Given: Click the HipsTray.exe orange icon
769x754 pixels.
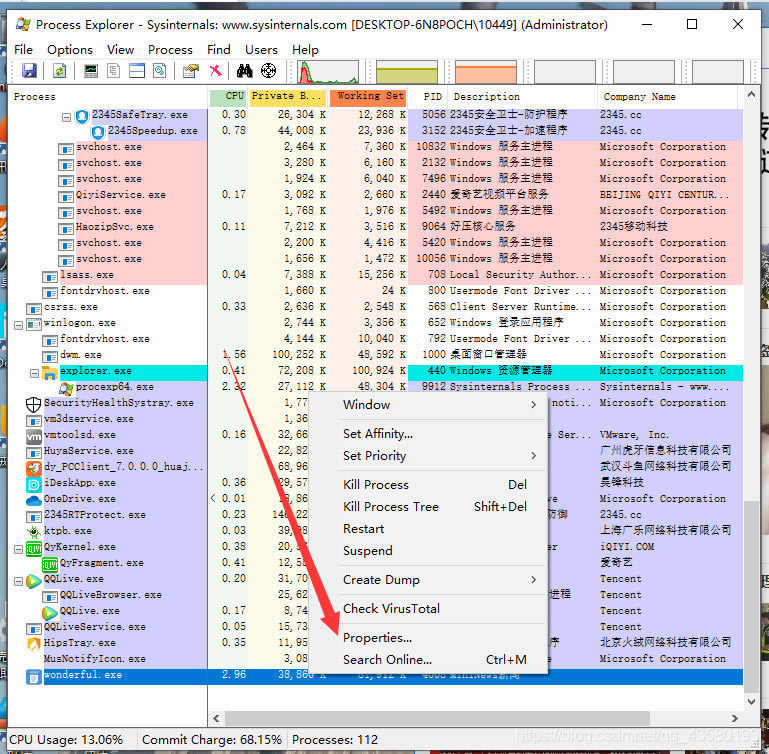Looking at the screenshot, I should pos(33,644).
